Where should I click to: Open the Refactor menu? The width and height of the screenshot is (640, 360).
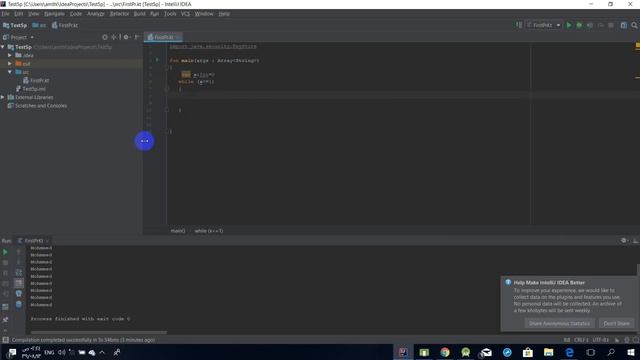pyautogui.click(x=119, y=14)
